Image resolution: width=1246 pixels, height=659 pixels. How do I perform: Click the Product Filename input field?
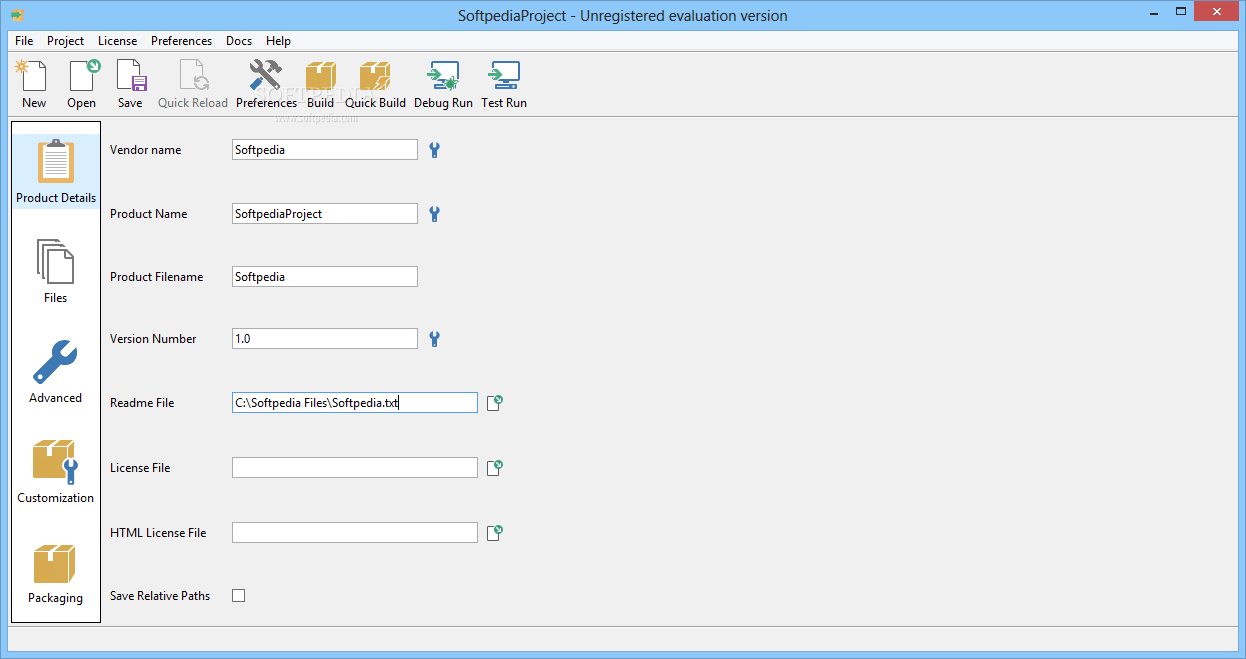[325, 277]
